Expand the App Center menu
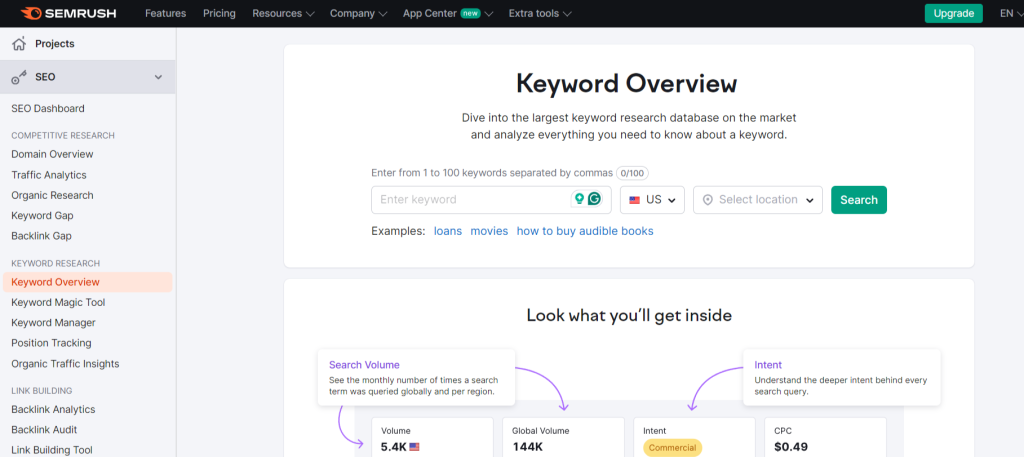Image resolution: width=1024 pixels, height=457 pixels. [448, 13]
